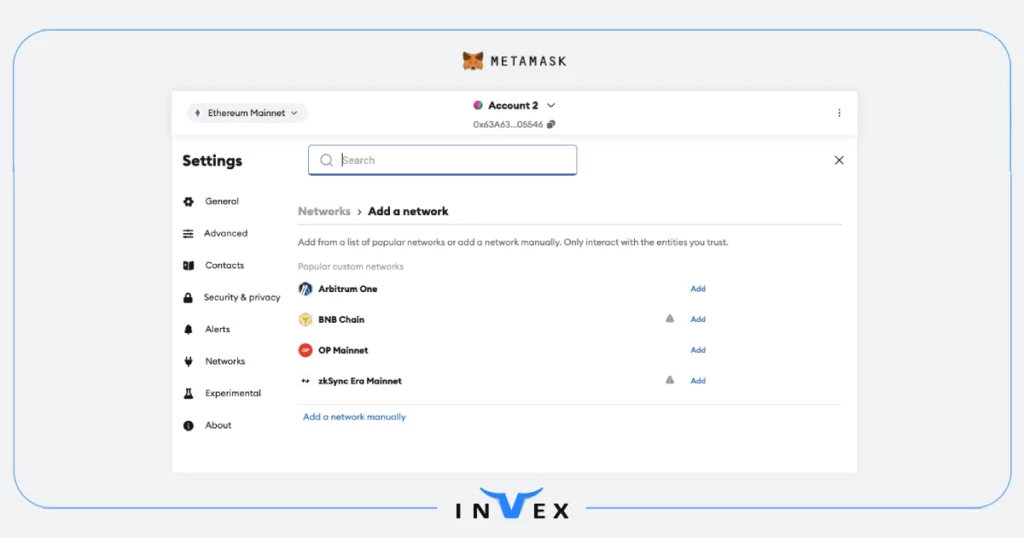
Task: Click the OP Mainnet logo icon
Action: click(x=305, y=350)
